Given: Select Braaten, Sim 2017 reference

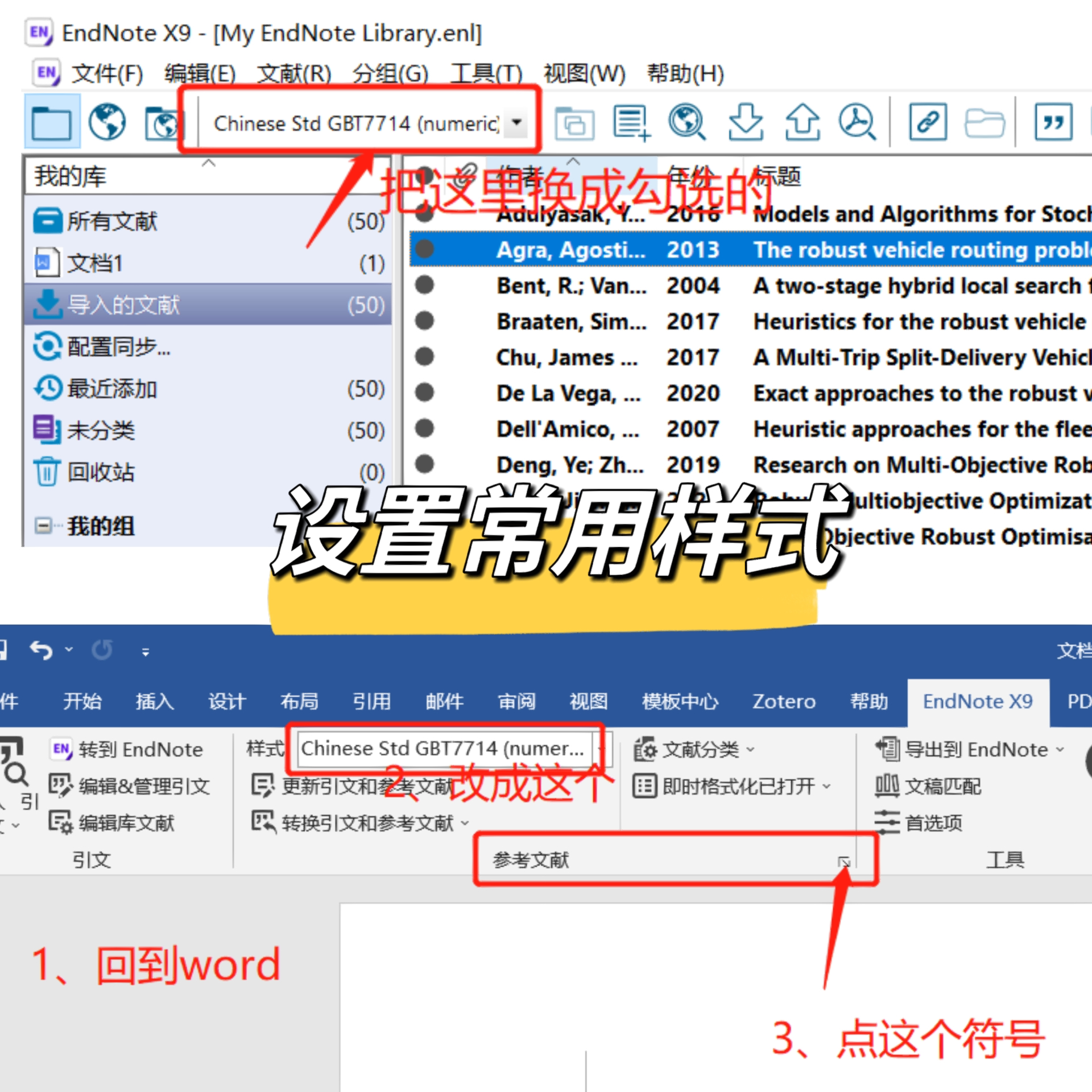Looking at the screenshot, I should coord(751,321).
